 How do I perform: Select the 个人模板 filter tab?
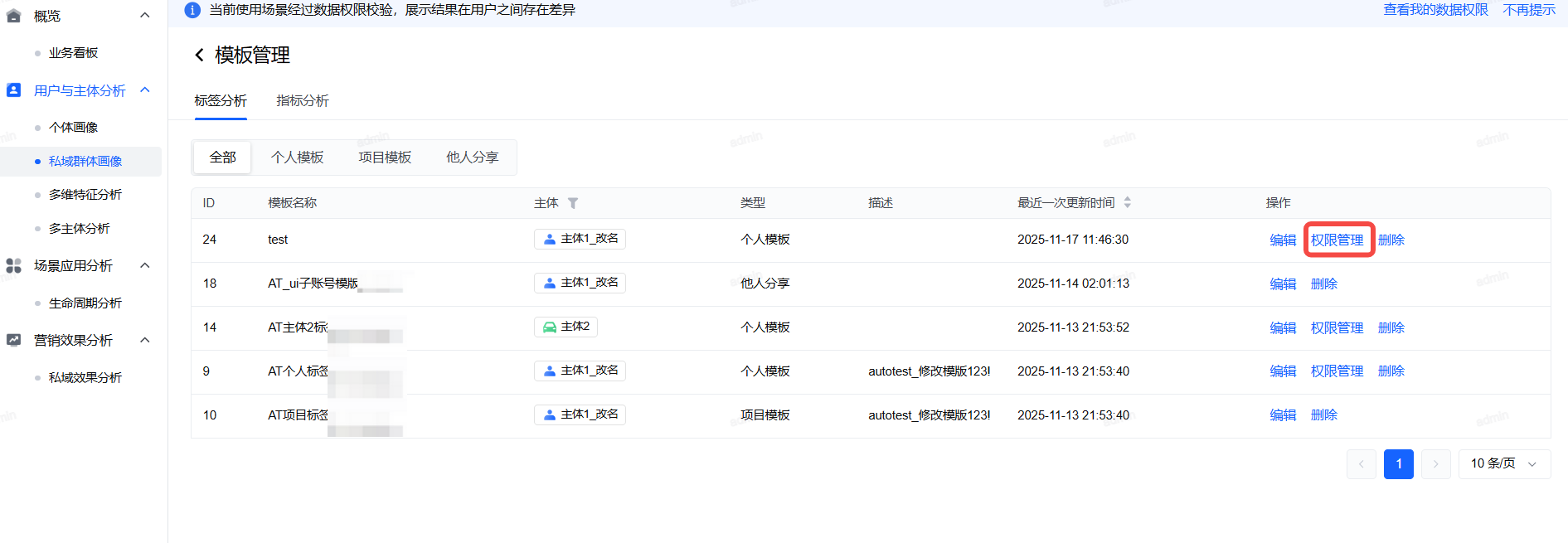pyautogui.click(x=297, y=158)
